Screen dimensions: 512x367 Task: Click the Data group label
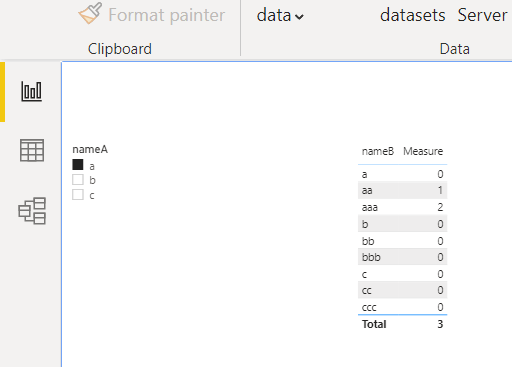click(455, 49)
